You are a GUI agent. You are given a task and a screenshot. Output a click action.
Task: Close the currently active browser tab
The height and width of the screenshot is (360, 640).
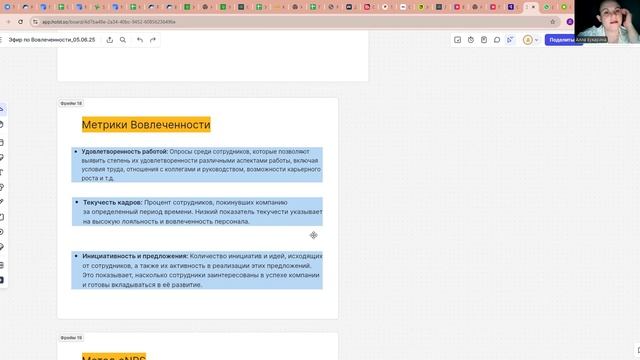[x=533, y=7]
